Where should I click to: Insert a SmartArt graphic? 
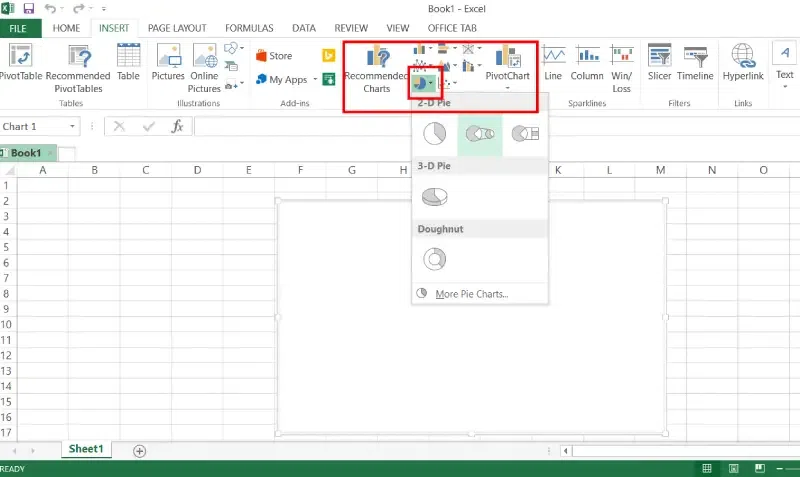[232, 66]
